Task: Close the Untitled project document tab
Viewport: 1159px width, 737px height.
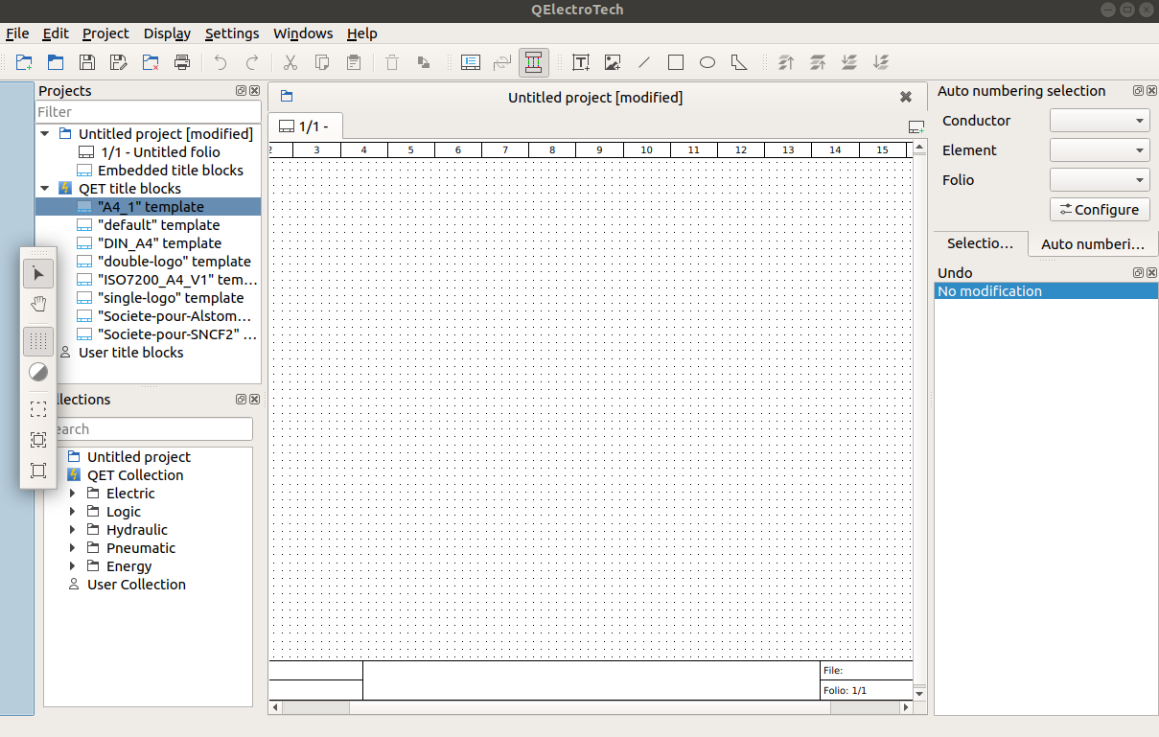Action: (905, 97)
